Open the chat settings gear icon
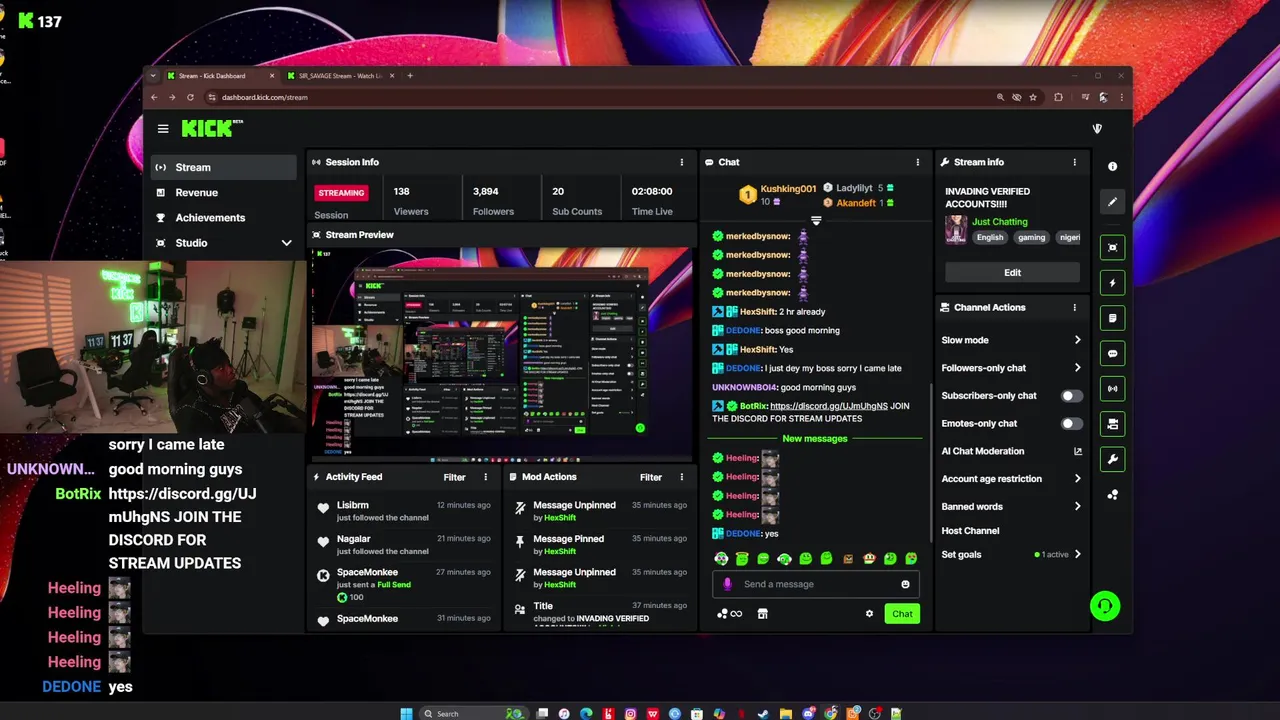 point(869,614)
